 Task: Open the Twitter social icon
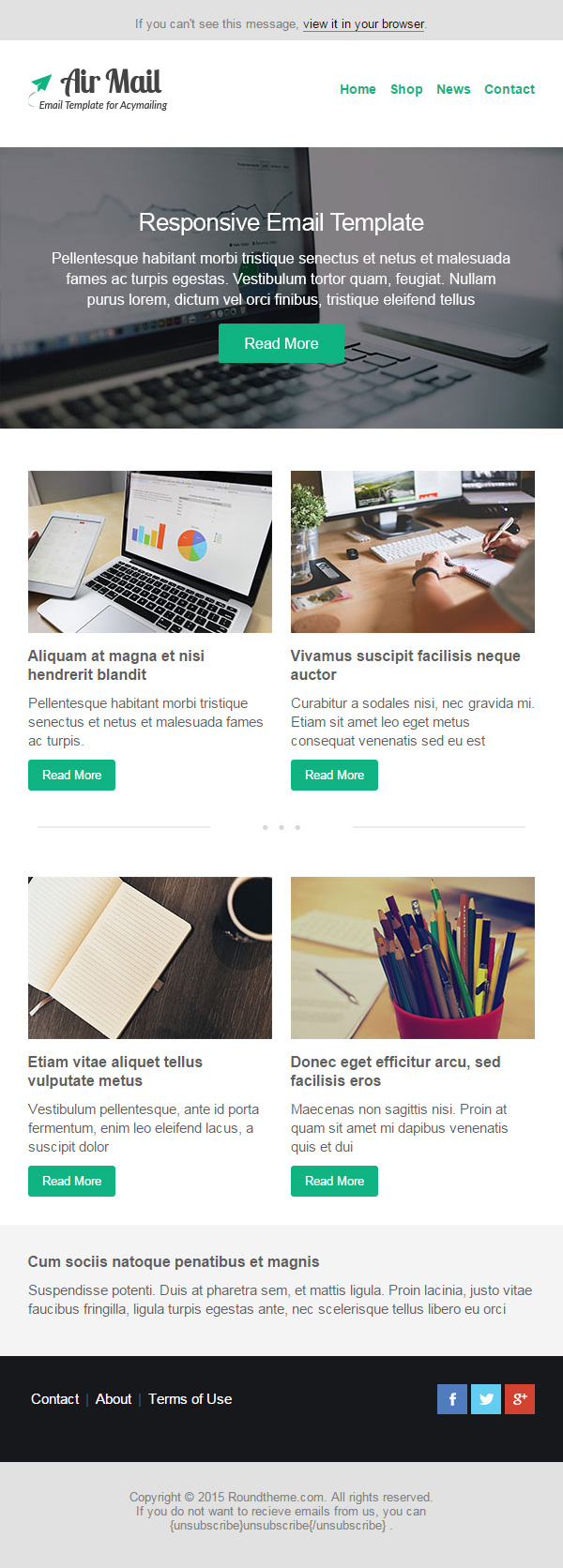pyautogui.click(x=486, y=1399)
